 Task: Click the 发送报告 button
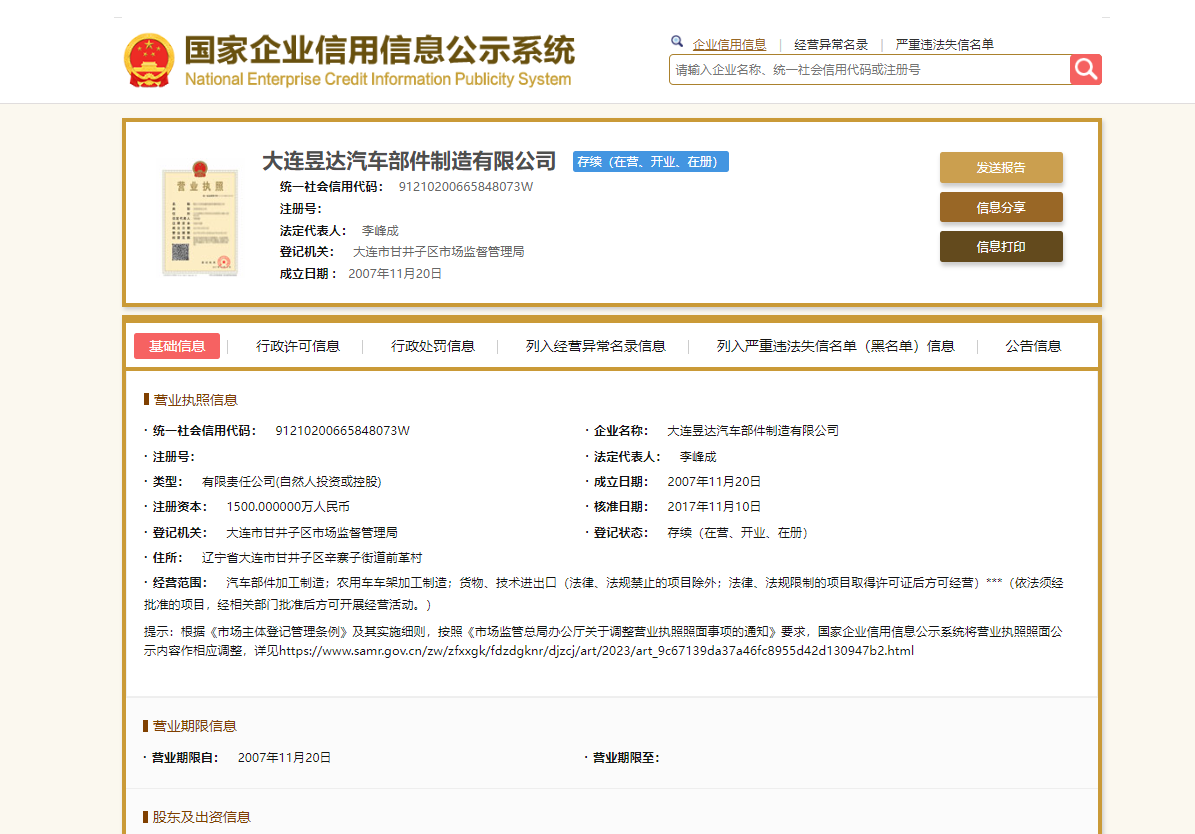(x=1001, y=168)
